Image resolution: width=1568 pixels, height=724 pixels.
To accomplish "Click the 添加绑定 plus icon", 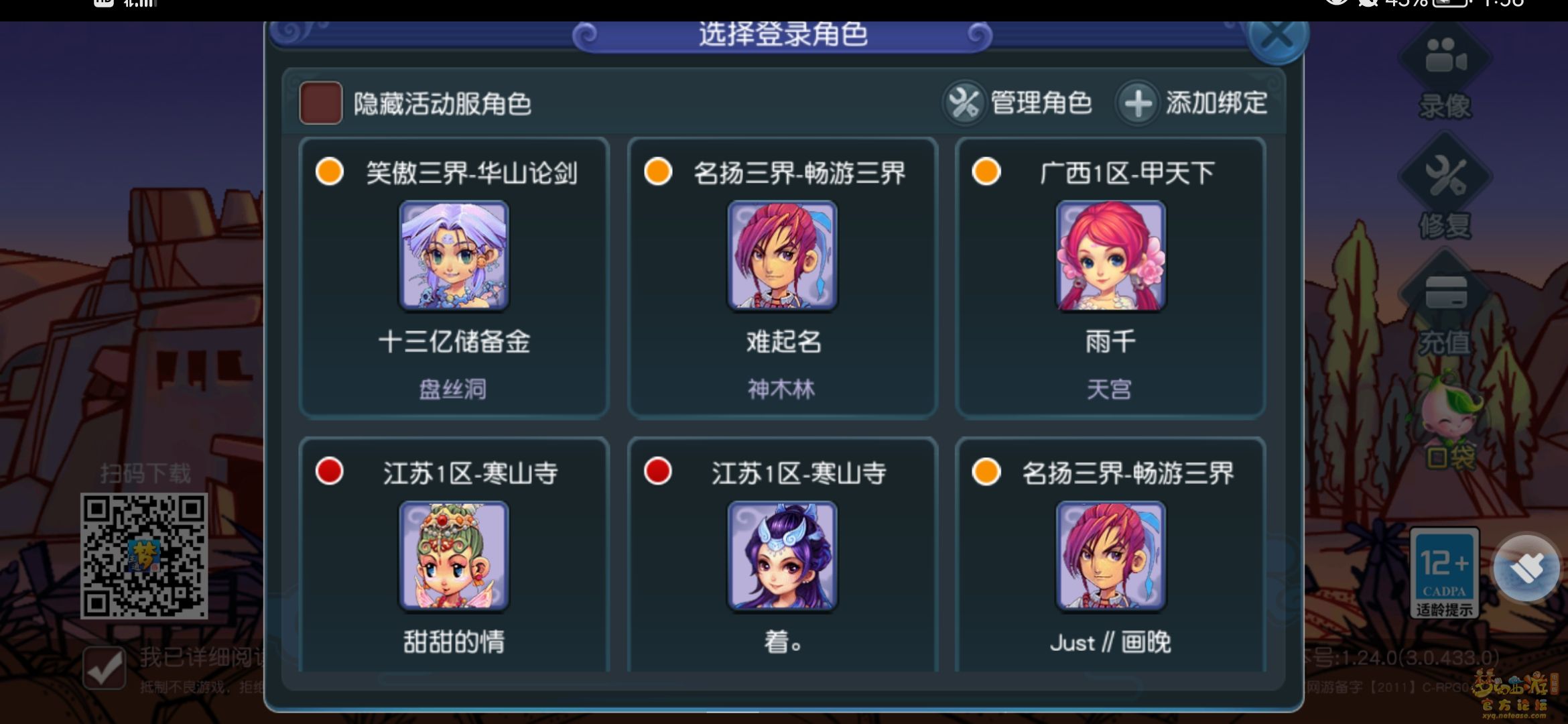I will 1138,103.
